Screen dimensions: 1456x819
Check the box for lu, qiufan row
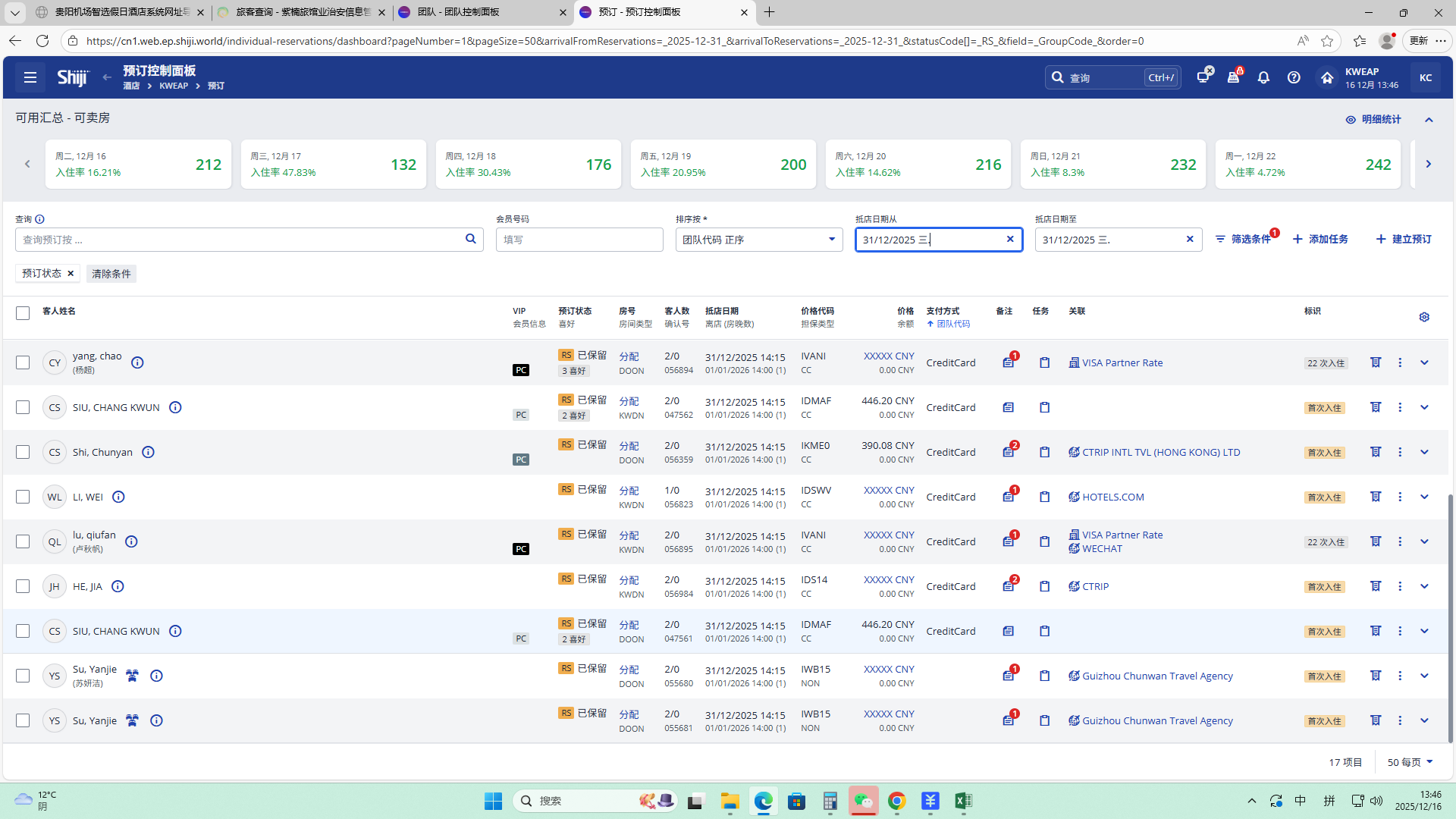point(23,541)
